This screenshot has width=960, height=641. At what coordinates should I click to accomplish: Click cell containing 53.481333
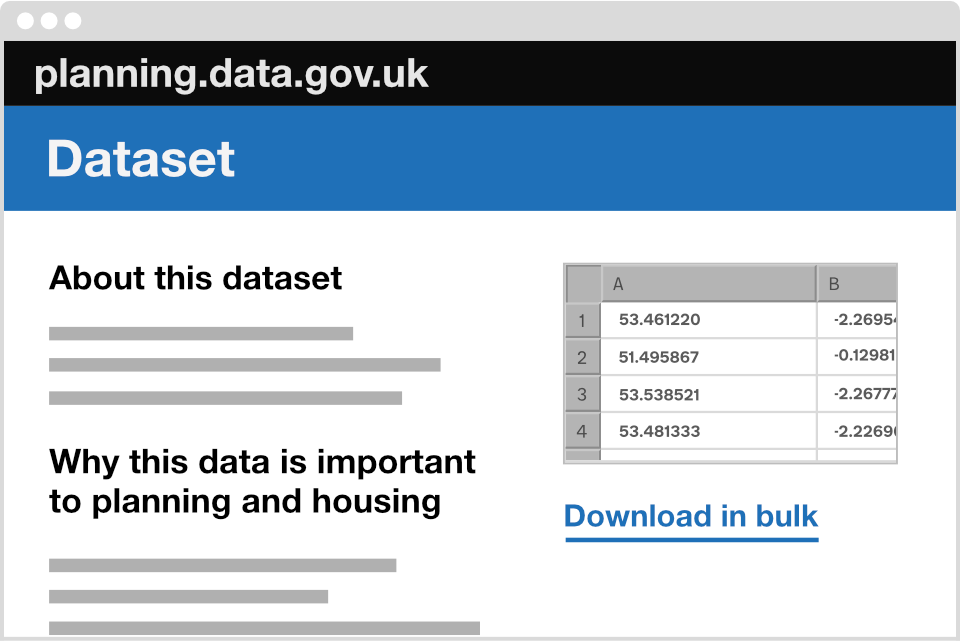708,431
